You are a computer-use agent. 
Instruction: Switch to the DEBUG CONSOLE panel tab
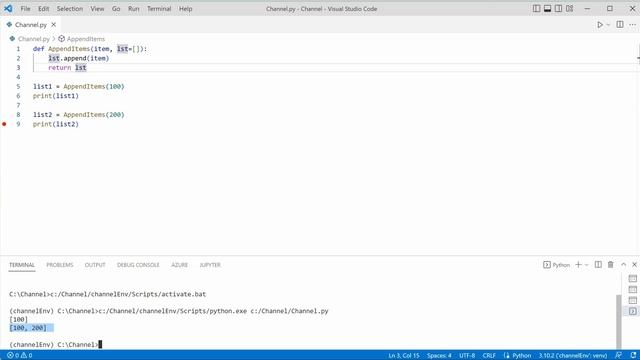tap(138, 265)
